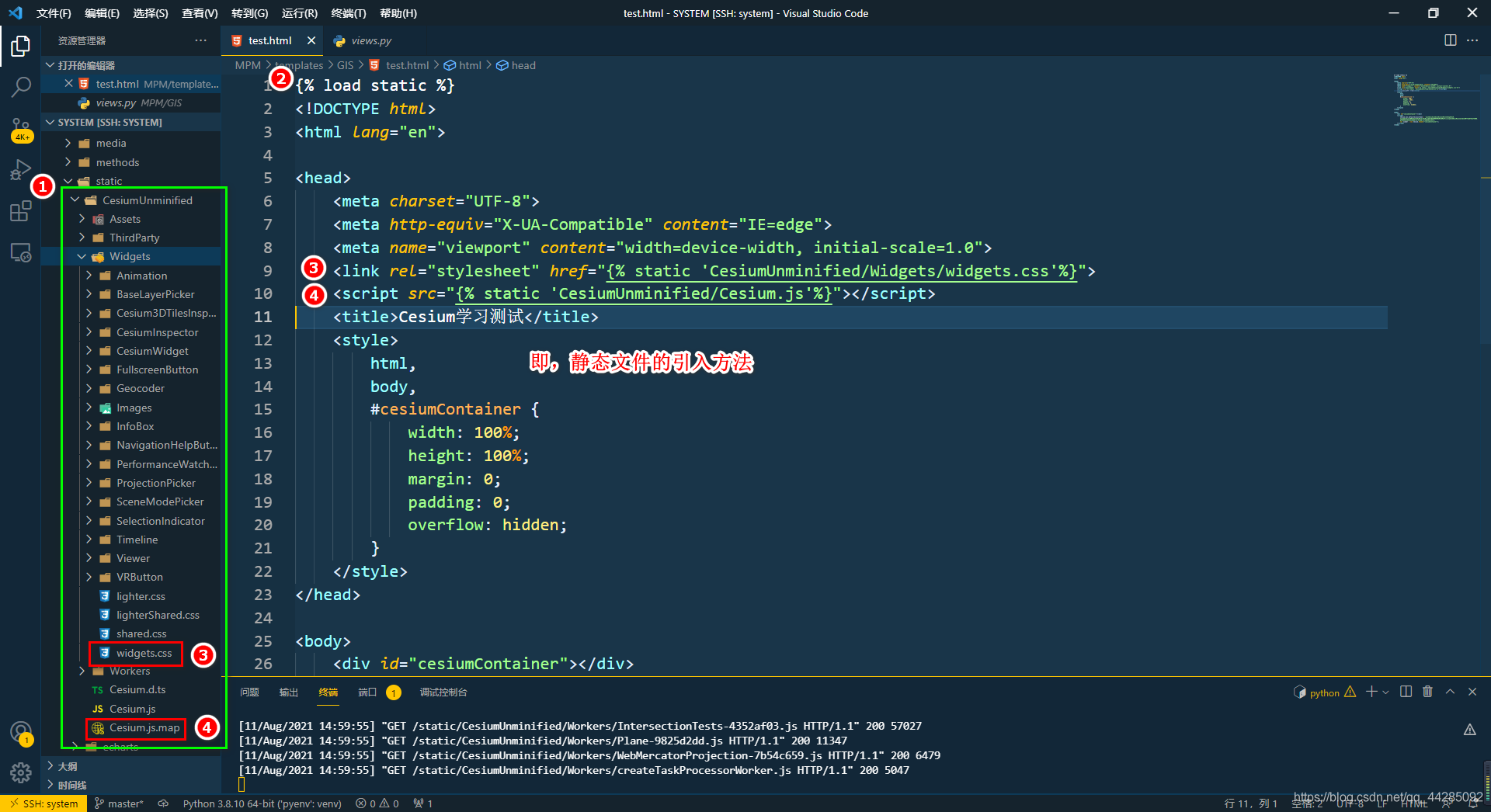The height and width of the screenshot is (812, 1491).
Task: Select Python 3.8.10 interpreter in status bar
Action: pyautogui.click(x=262, y=803)
